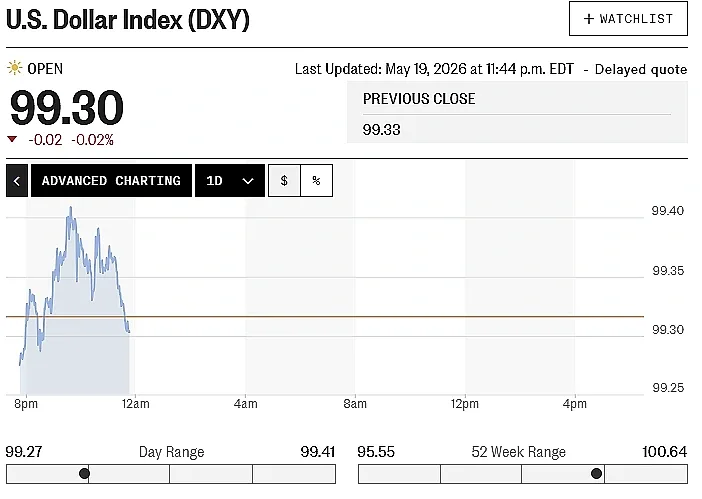
Task: Click the 99.30 current price value
Action: 67,107
